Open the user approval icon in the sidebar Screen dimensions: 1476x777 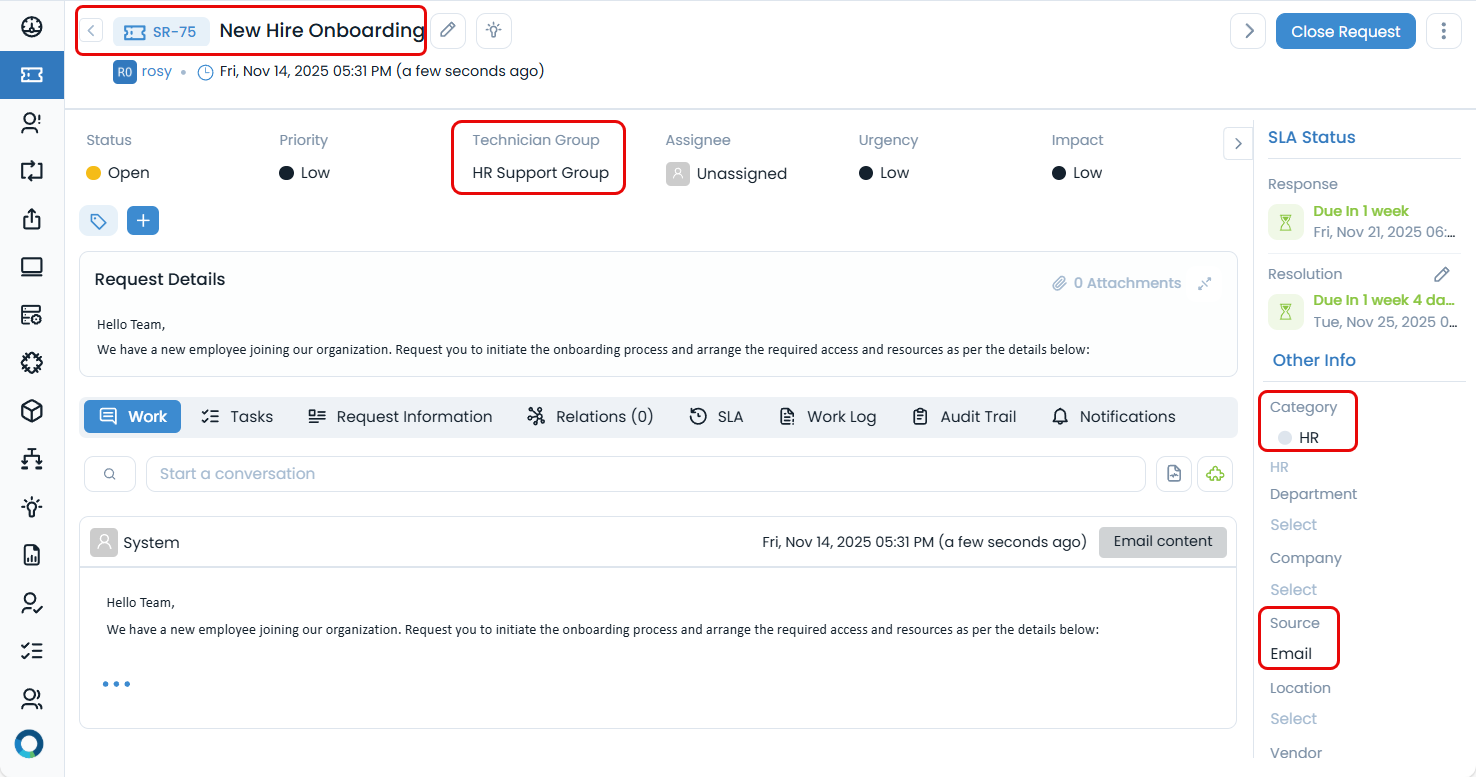tap(32, 603)
